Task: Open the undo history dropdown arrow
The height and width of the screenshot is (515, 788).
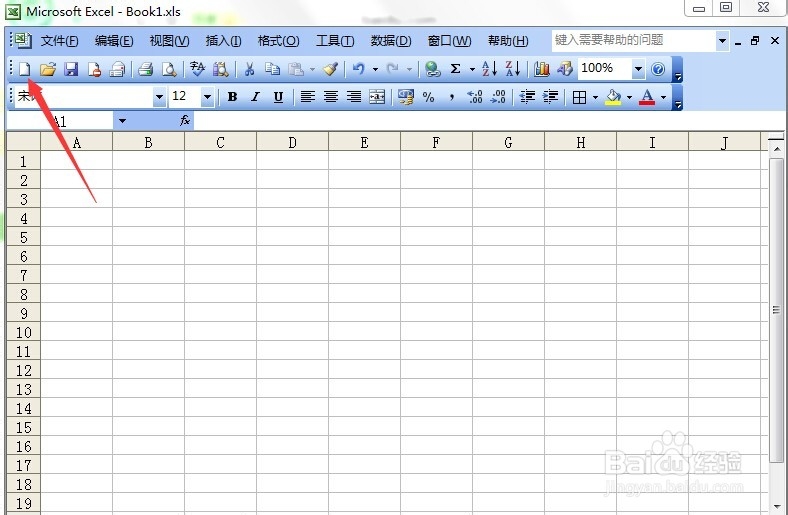Action: (x=375, y=69)
